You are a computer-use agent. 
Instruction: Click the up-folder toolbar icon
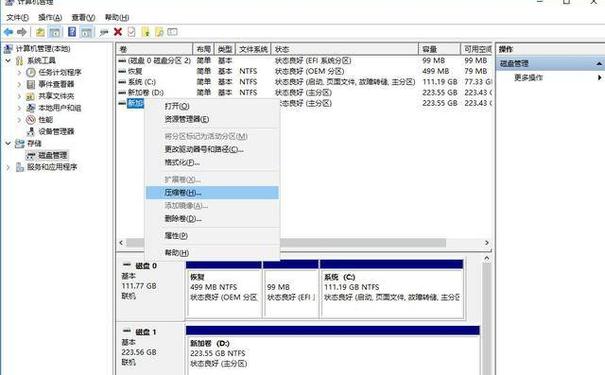click(40, 32)
